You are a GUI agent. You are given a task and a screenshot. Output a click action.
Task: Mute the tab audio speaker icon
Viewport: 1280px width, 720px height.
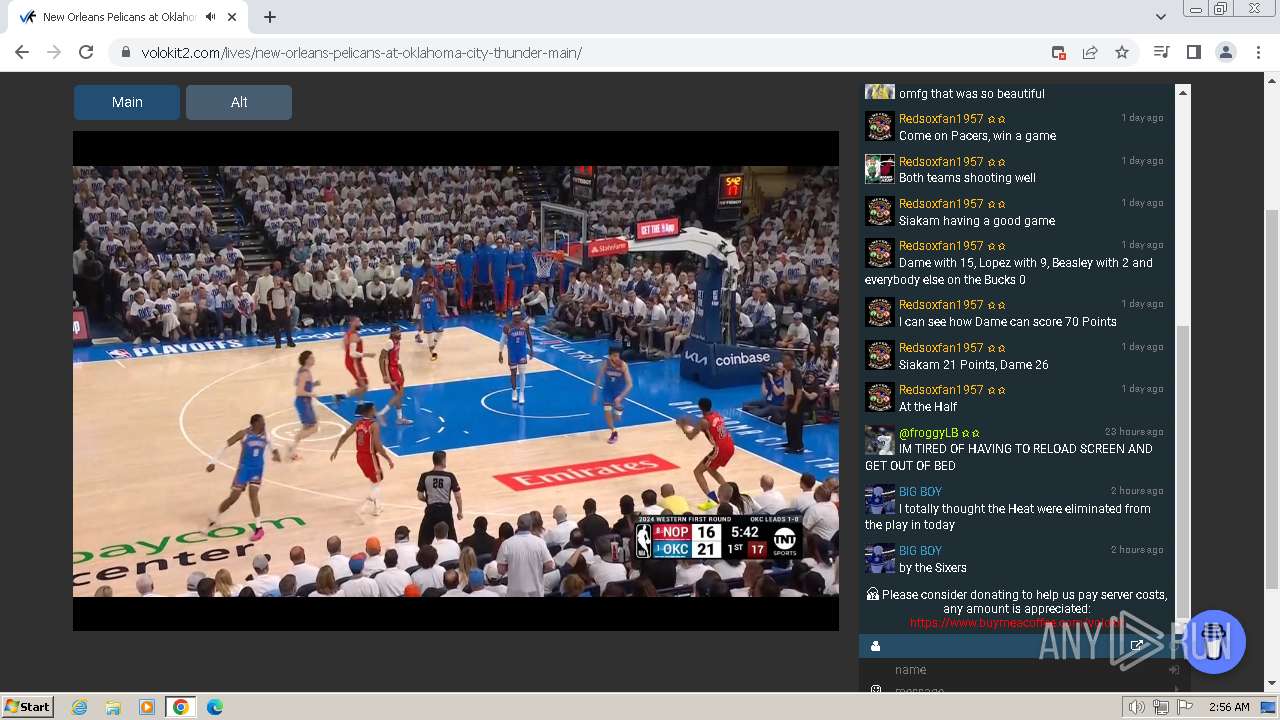click(210, 17)
